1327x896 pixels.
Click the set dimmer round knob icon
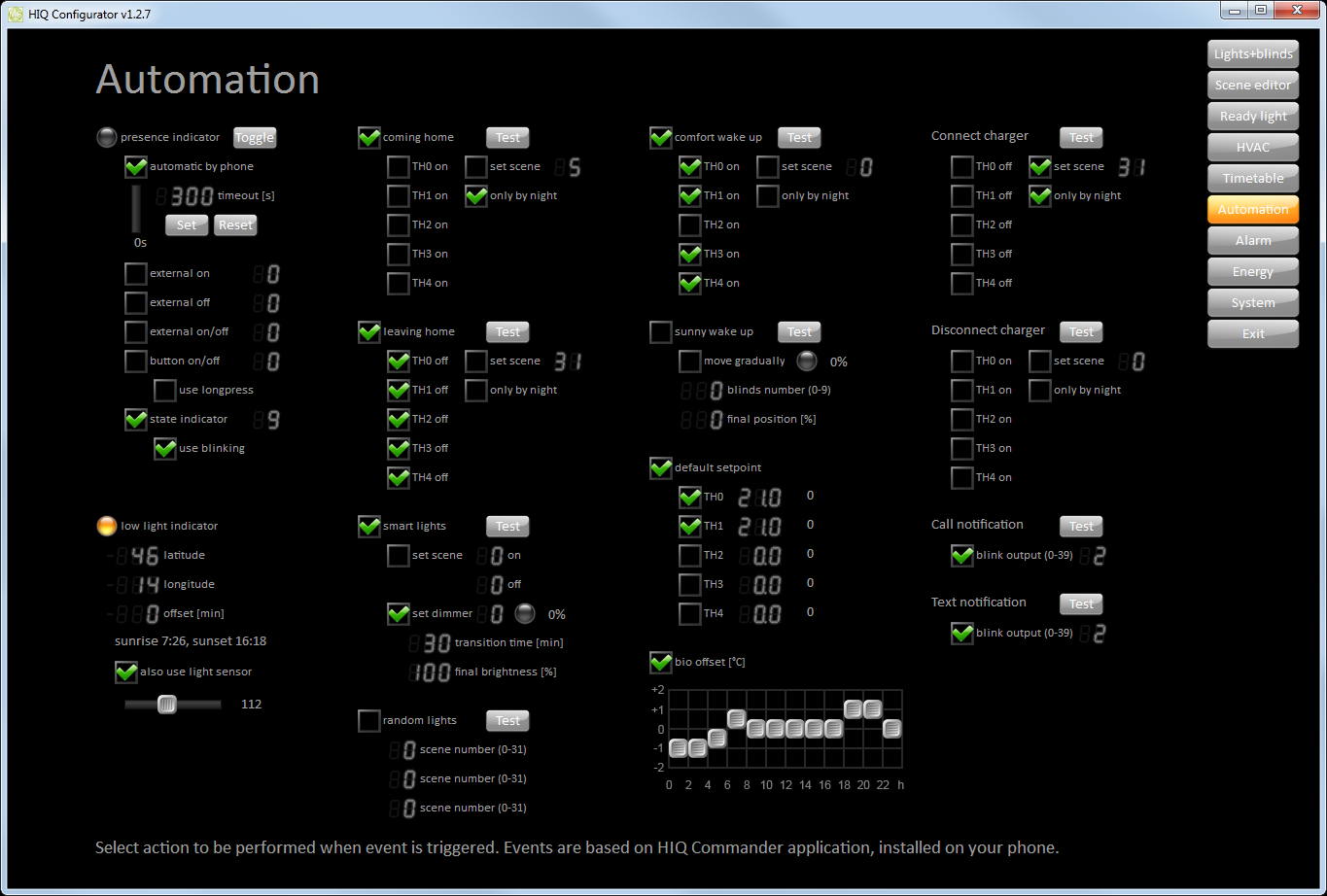(525, 613)
